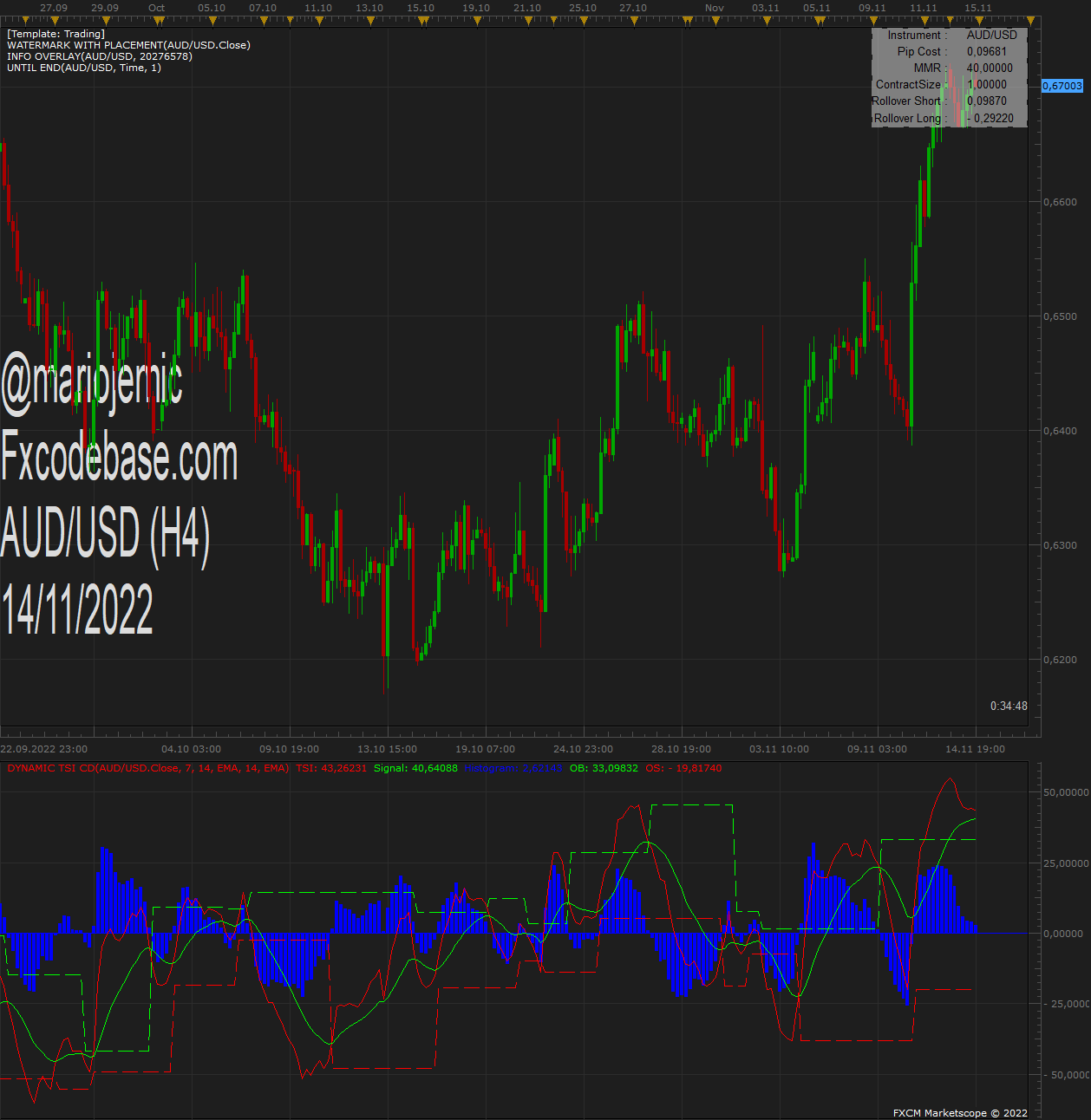Viewport: 1091px width, 1120px height.
Task: Click the 0,6300 price axis label
Action: [1060, 545]
